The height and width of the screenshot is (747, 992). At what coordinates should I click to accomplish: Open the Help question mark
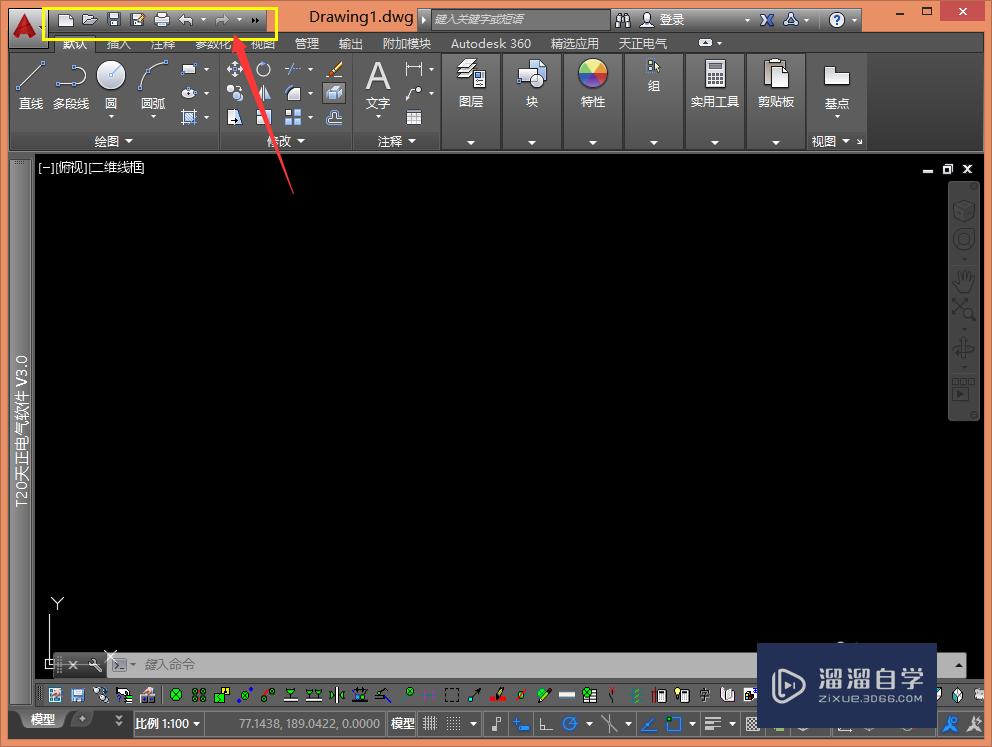836,20
